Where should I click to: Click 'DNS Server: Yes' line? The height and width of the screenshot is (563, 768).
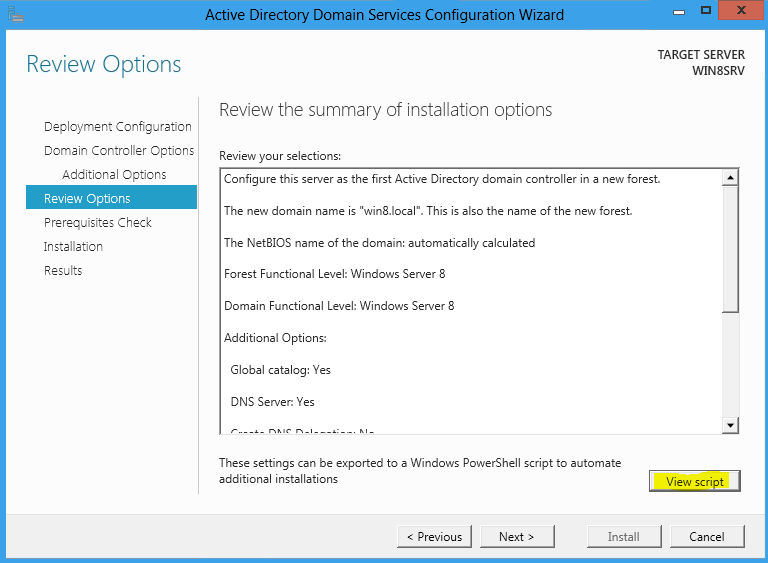pos(272,402)
